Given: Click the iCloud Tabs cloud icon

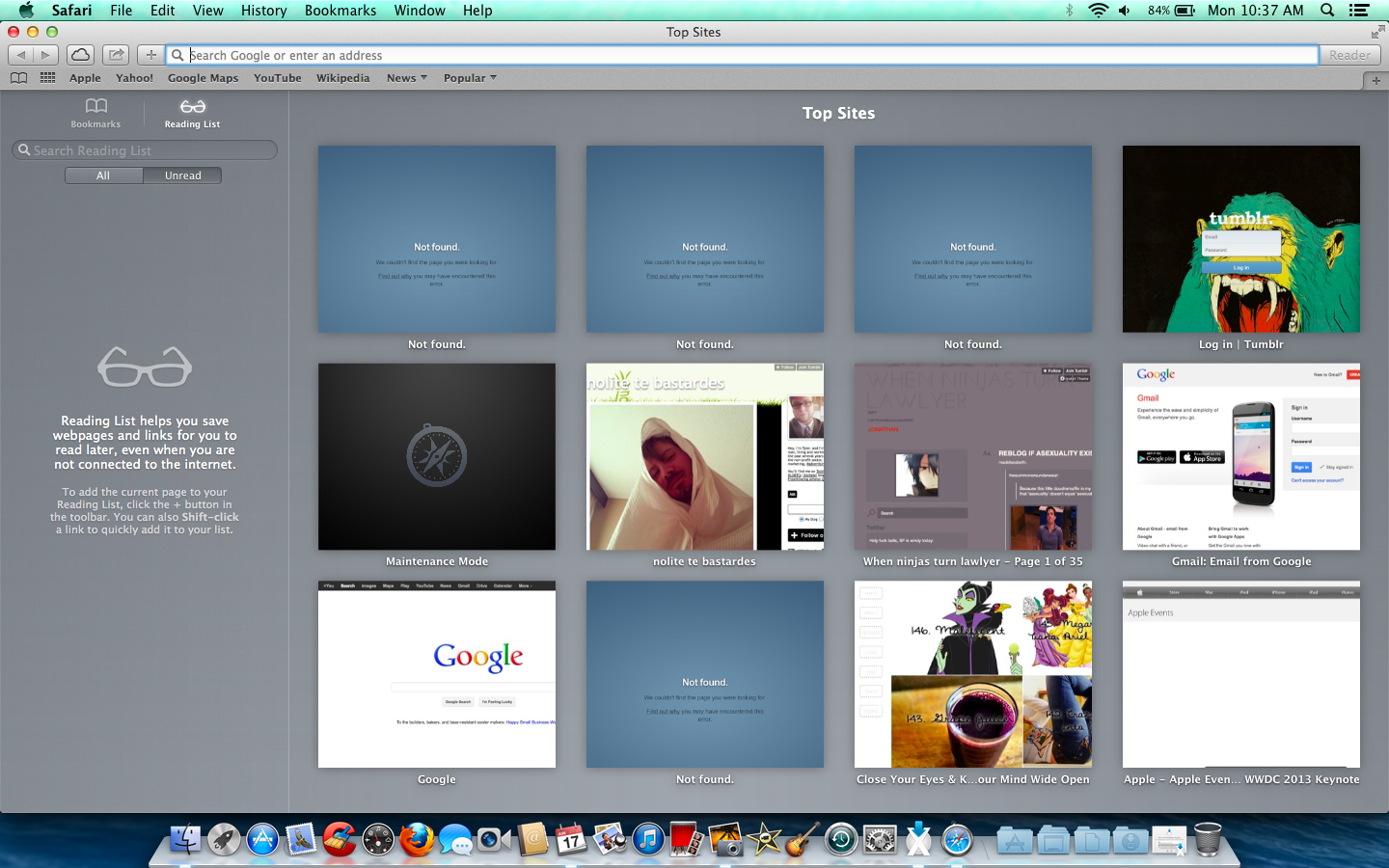Looking at the screenshot, I should pyautogui.click(x=81, y=55).
